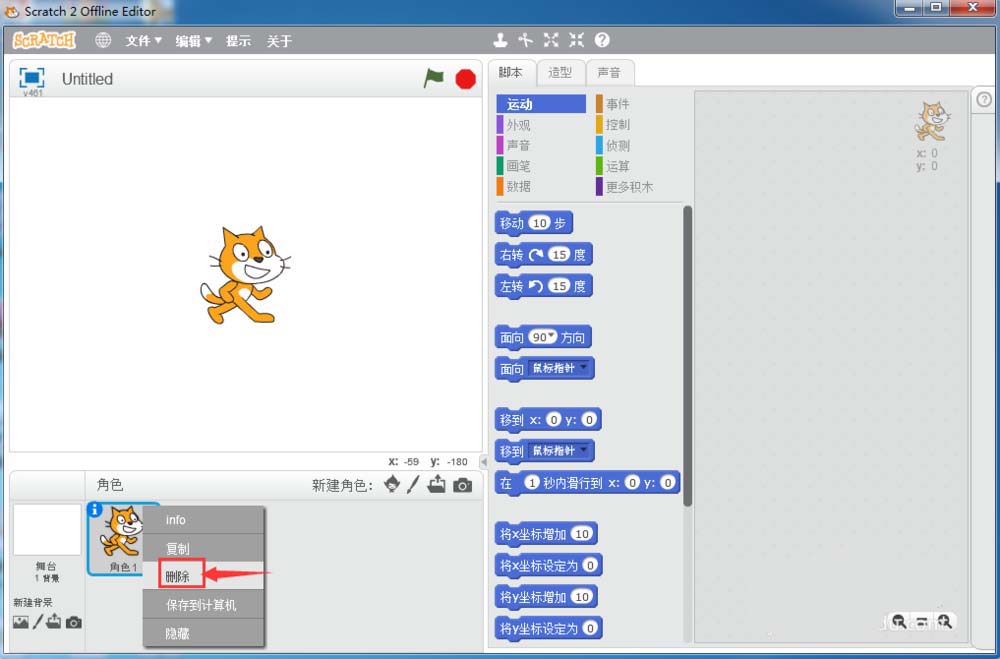Choose 复制 in the context menu

203,548
